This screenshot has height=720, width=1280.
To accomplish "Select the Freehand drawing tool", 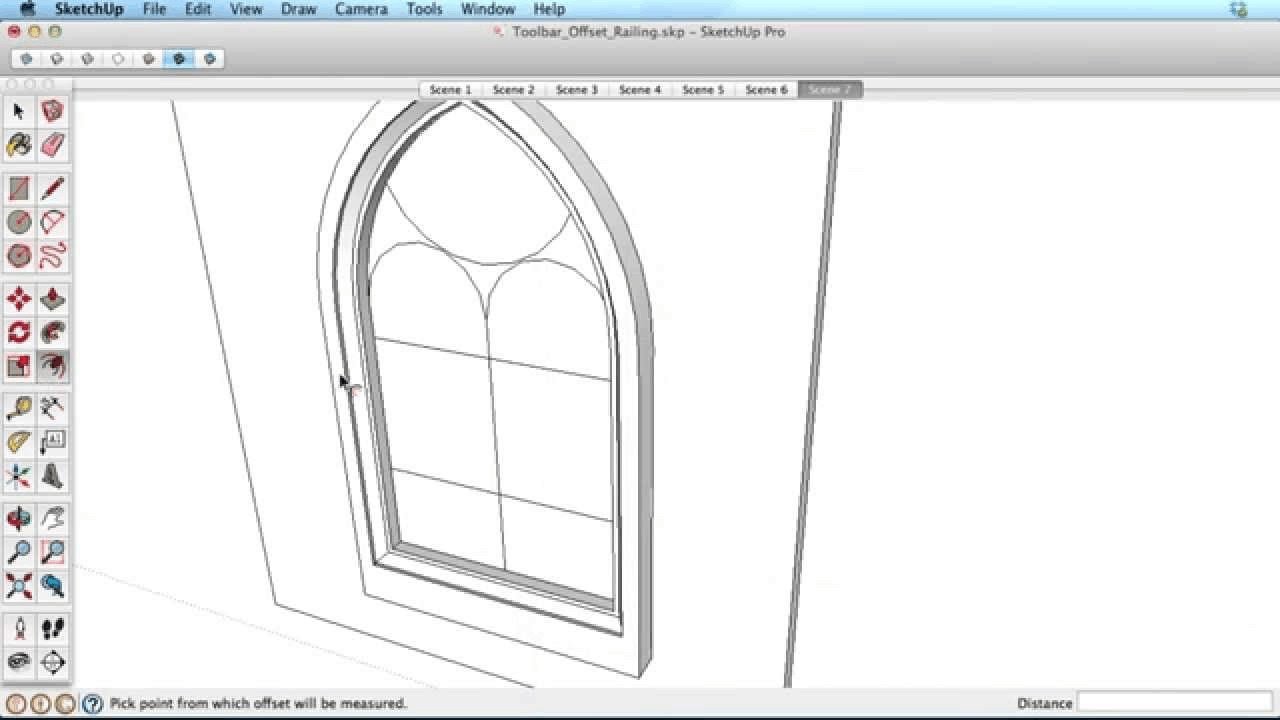I will 52,255.
